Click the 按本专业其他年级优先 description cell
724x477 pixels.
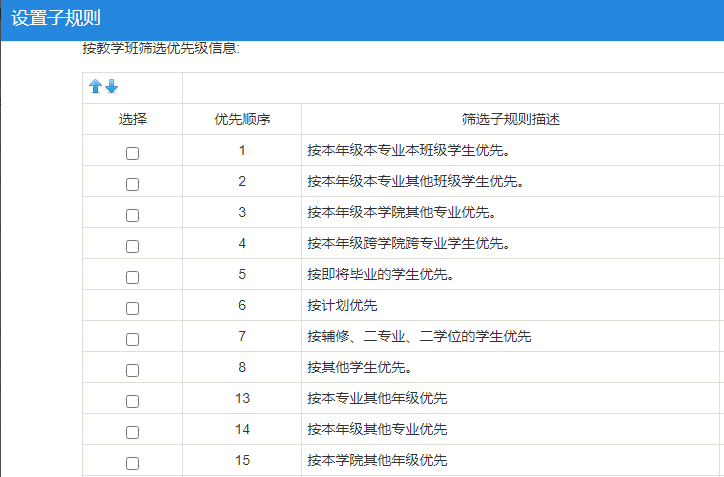click(x=377, y=398)
